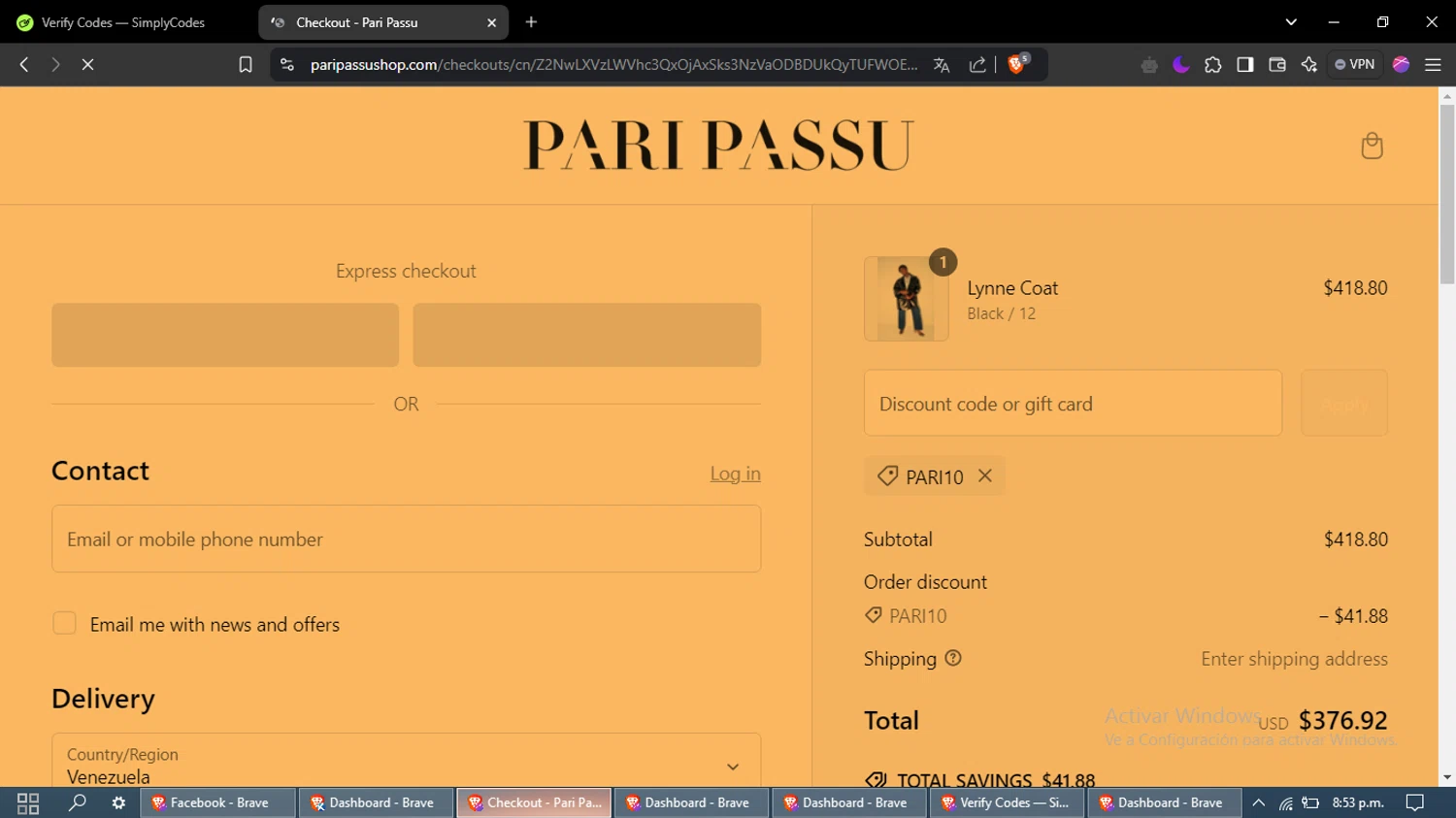Click the Enter shipping address text
This screenshot has height=818, width=1456.
(x=1294, y=659)
